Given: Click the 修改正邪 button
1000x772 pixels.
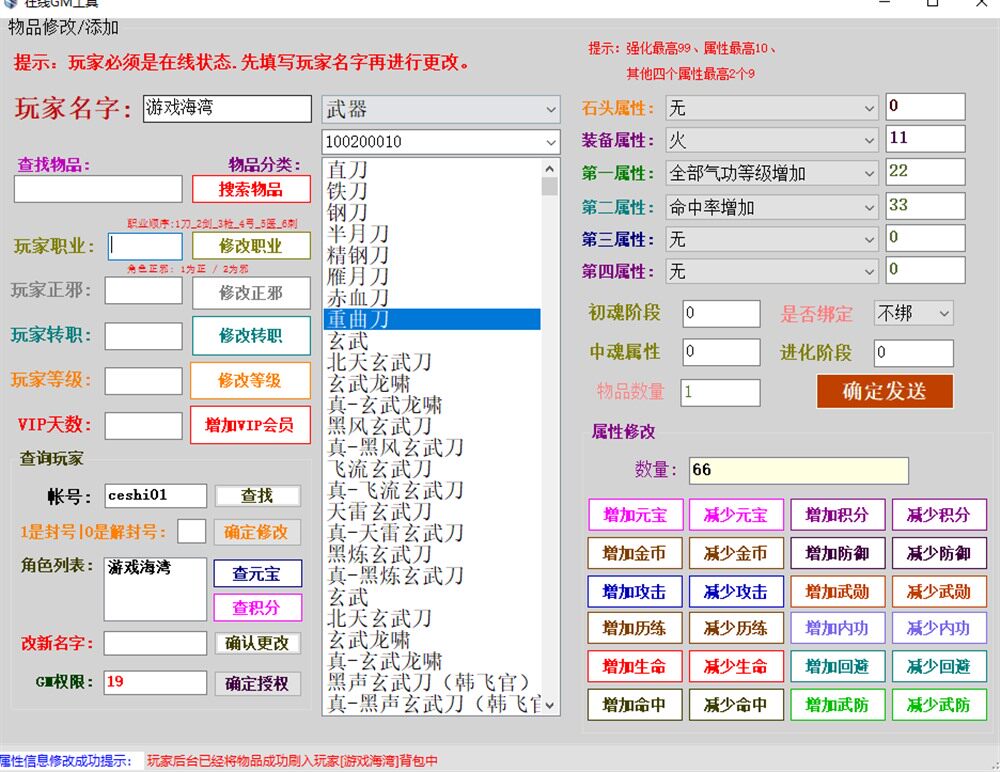Looking at the screenshot, I should pos(251,293).
